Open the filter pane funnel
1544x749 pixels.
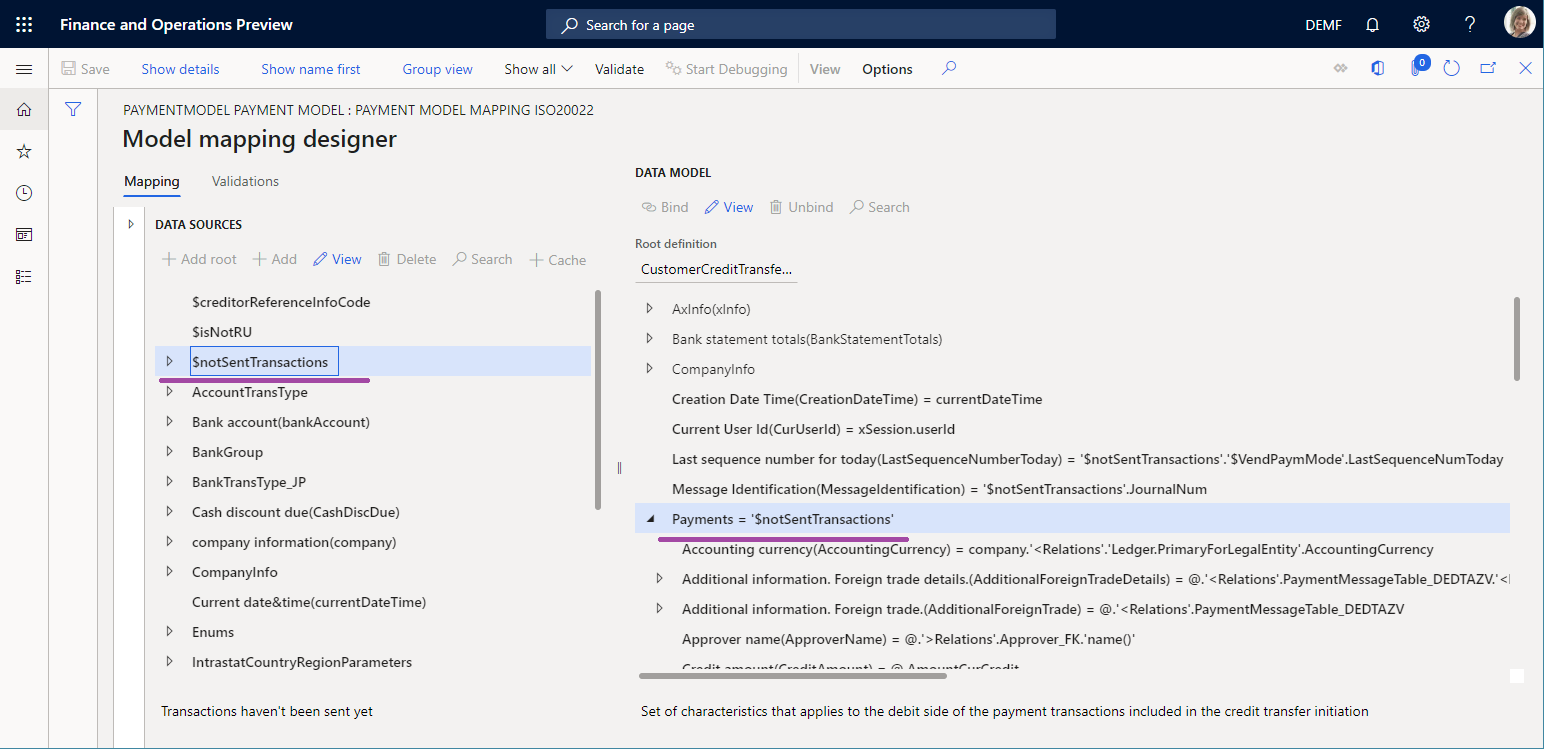click(73, 109)
